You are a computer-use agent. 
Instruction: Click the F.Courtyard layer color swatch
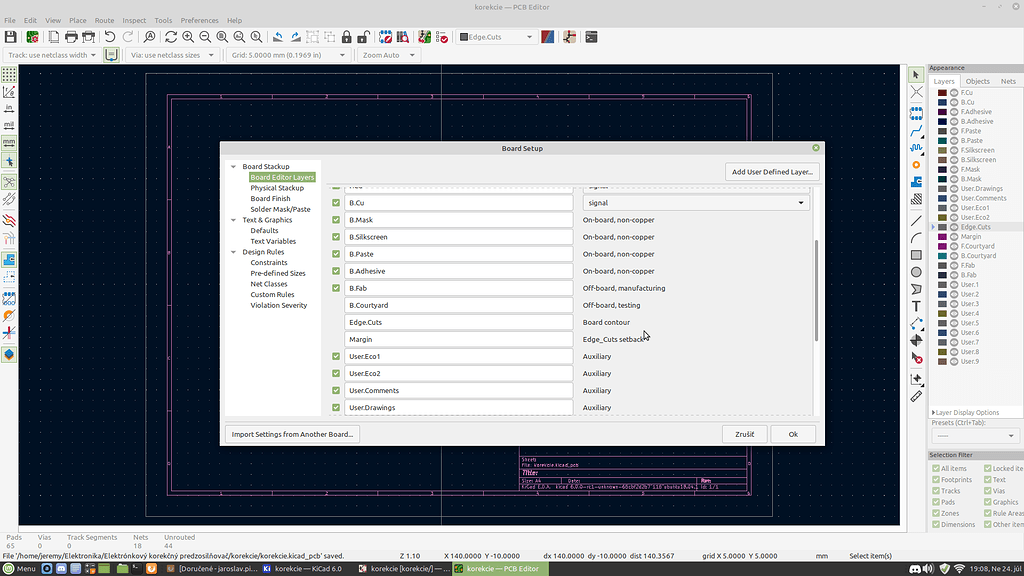[942, 246]
